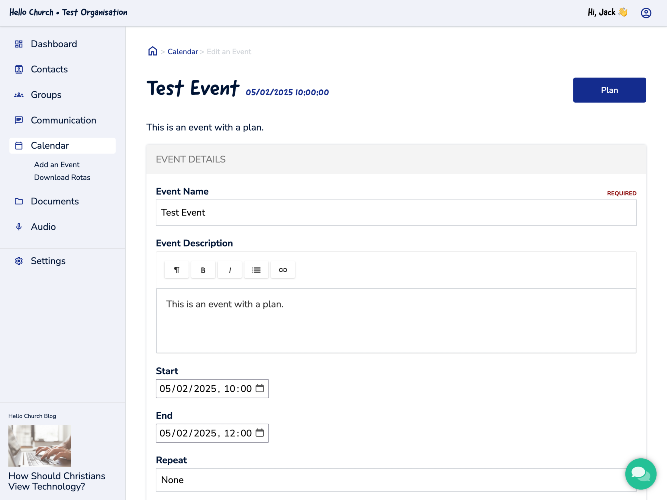Open the paragraph format tool
667x500 pixels.
(177, 270)
